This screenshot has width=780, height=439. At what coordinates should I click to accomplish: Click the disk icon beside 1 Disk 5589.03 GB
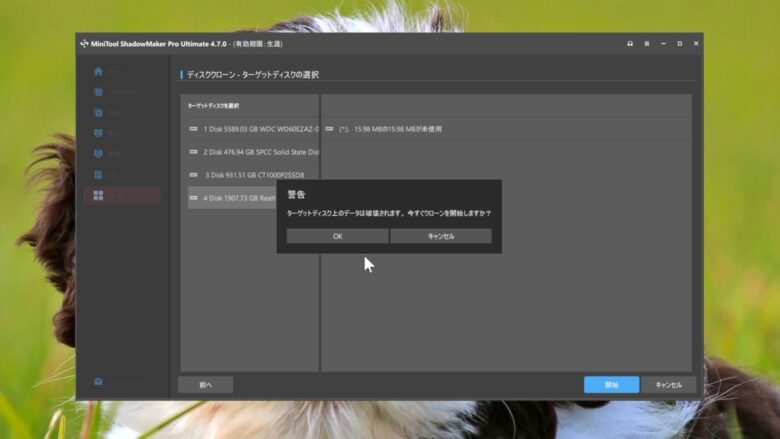[194, 129]
